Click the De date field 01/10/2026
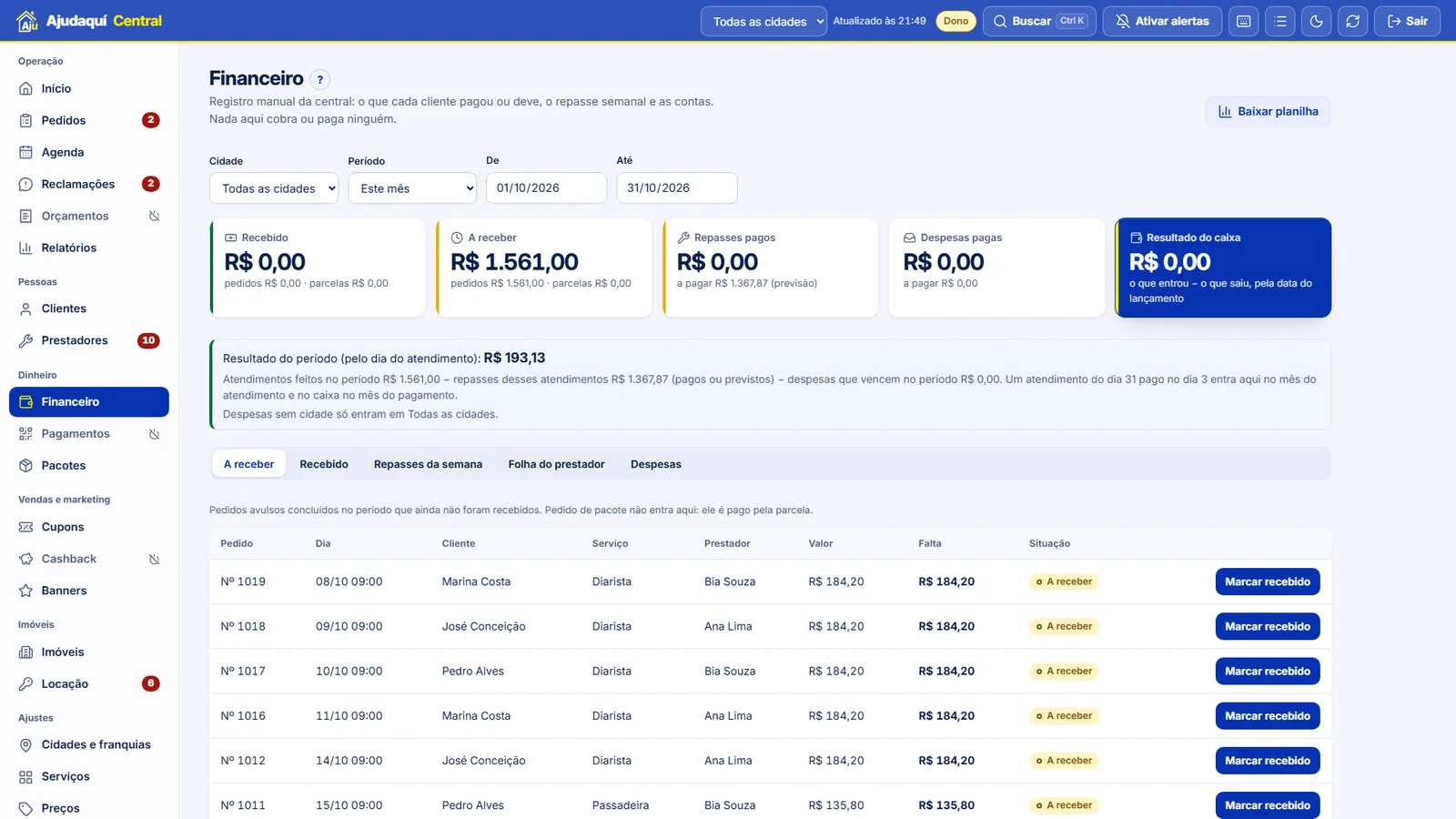Image resolution: width=1456 pixels, height=819 pixels. tap(546, 188)
